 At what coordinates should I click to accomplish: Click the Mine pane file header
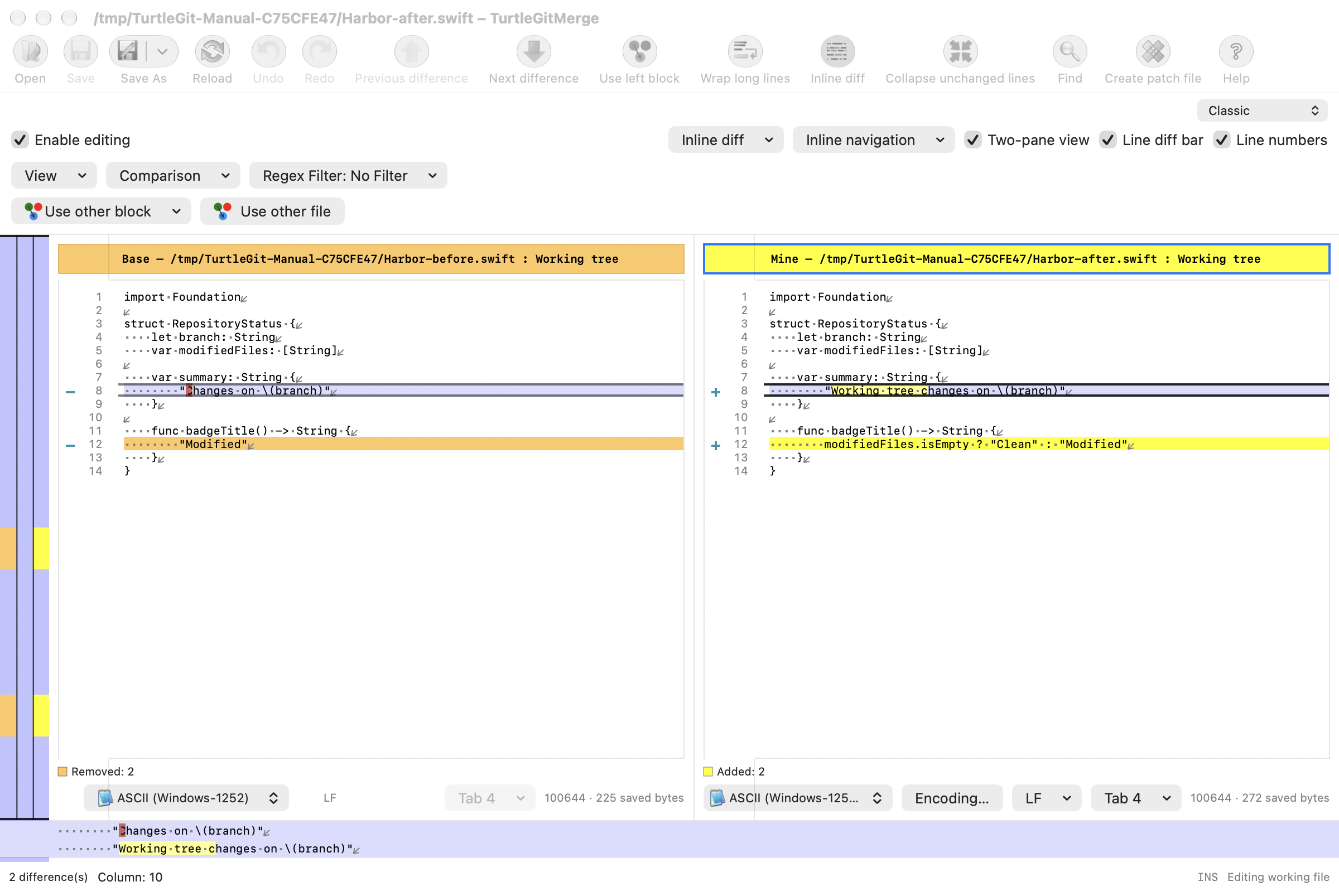[1016, 259]
